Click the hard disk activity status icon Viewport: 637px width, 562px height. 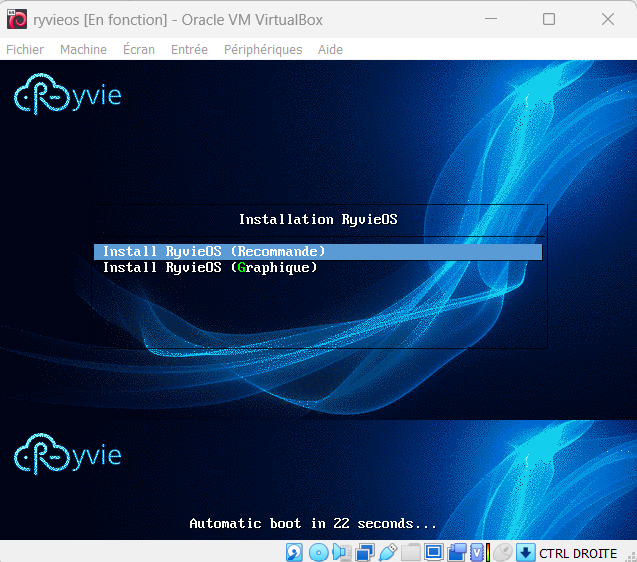pos(294,553)
